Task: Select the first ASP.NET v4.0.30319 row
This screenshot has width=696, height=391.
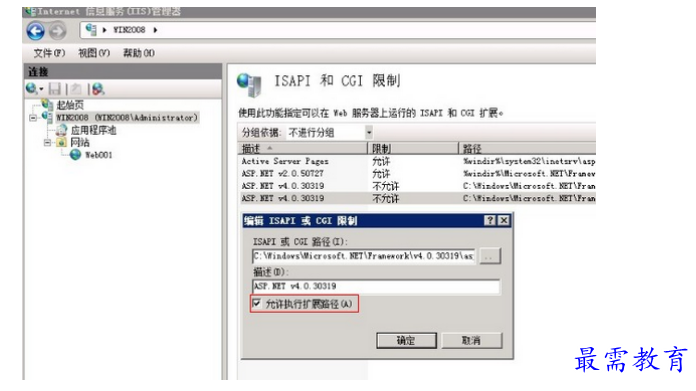Action: (x=417, y=186)
